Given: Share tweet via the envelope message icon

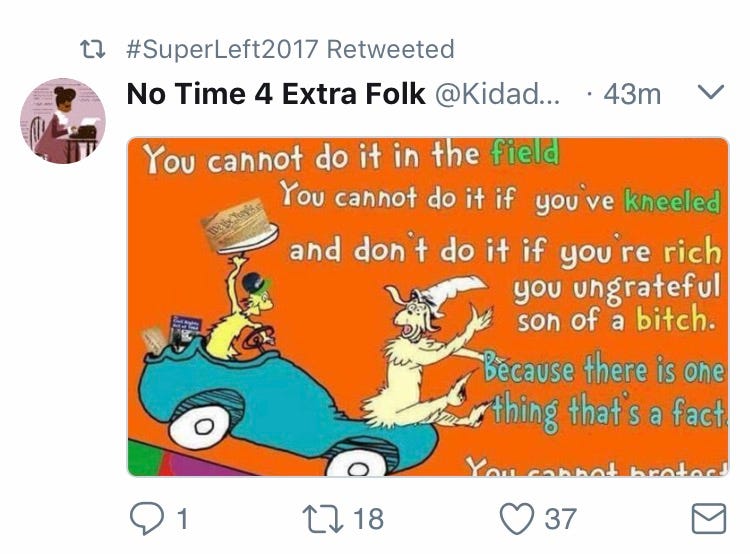Looking at the screenshot, I should 708,518.
